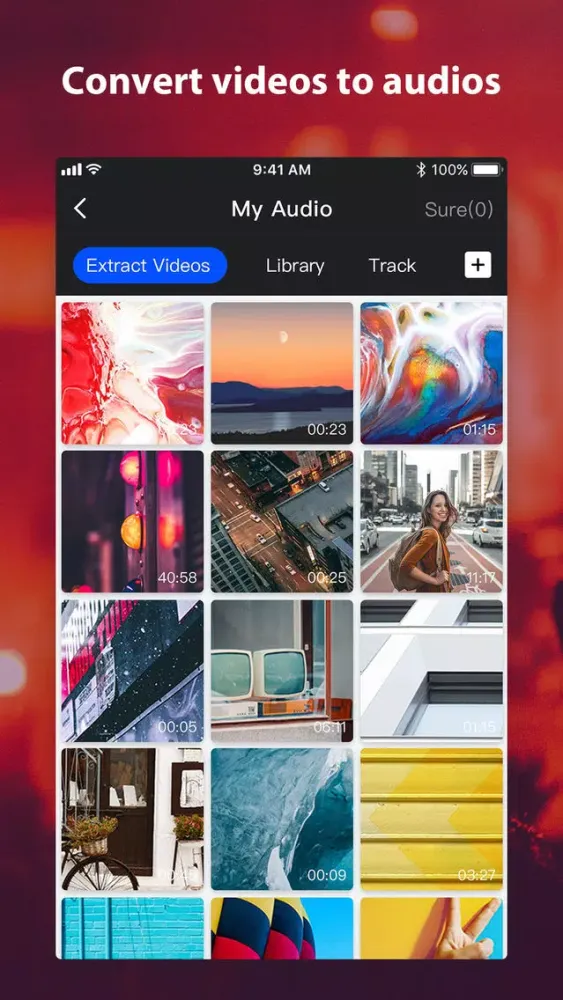Tap the Wi-Fi status icon
Image resolution: width=563 pixels, height=1000 pixels.
pos(94,170)
